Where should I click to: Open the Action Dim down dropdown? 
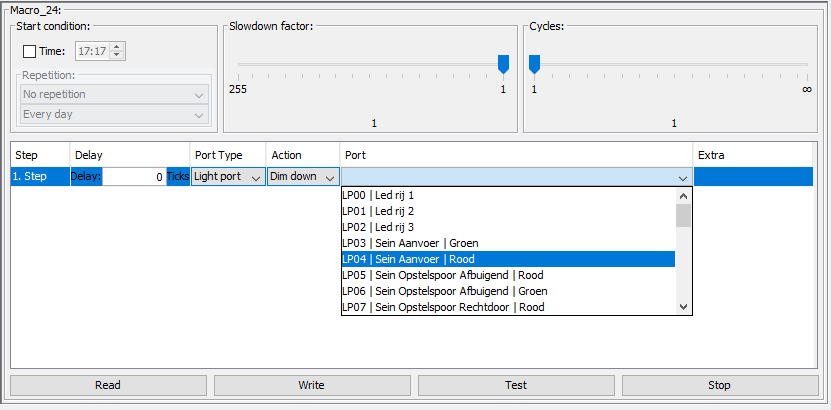tap(303, 177)
